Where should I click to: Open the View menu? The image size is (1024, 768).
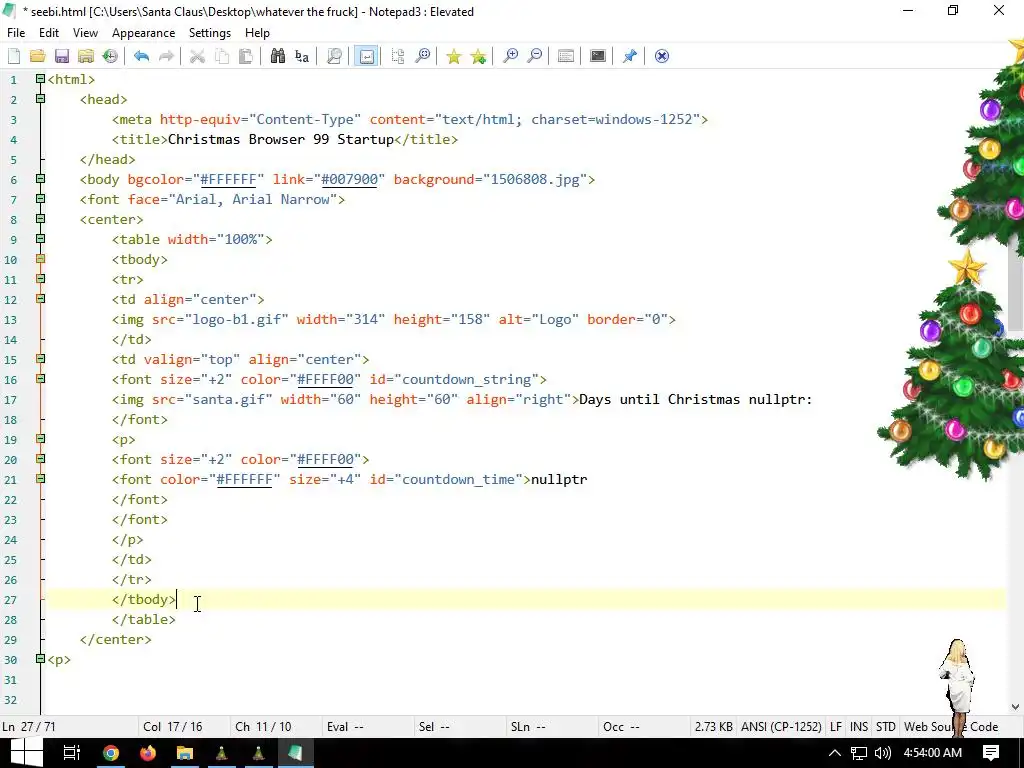coord(85,33)
